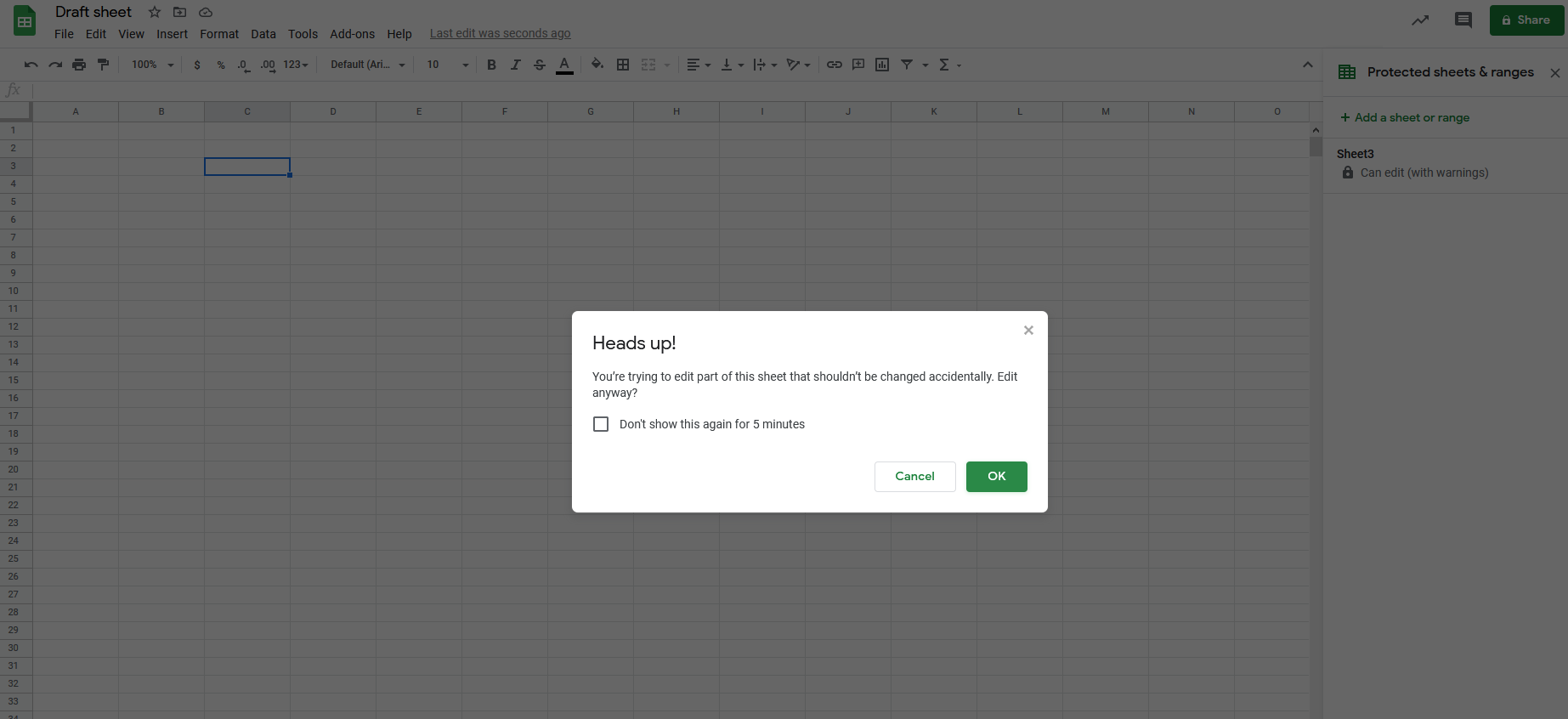1568x719 pixels.
Task: Click the Redo icon in toolbar
Action: 55,65
